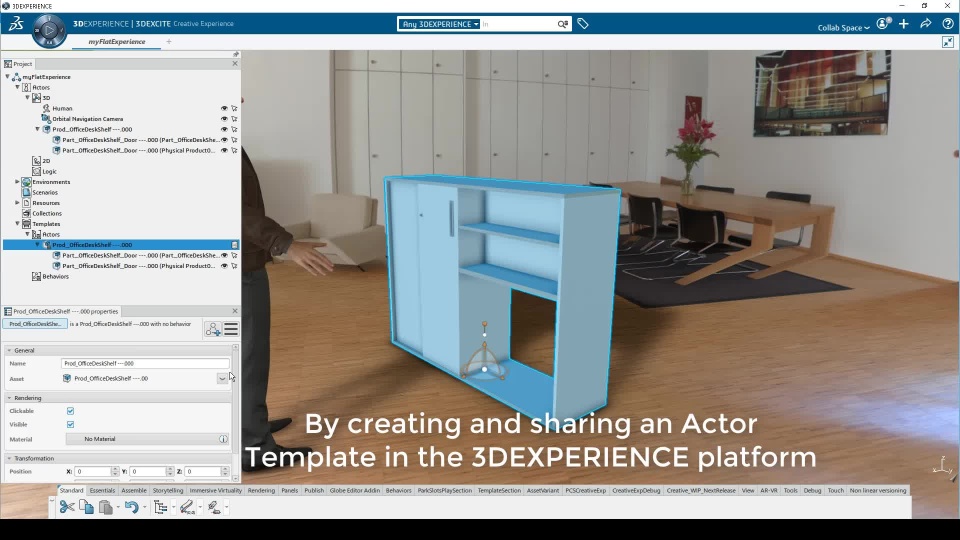Click the Undo arrow icon
This screenshot has width=960, height=540.
click(131, 507)
